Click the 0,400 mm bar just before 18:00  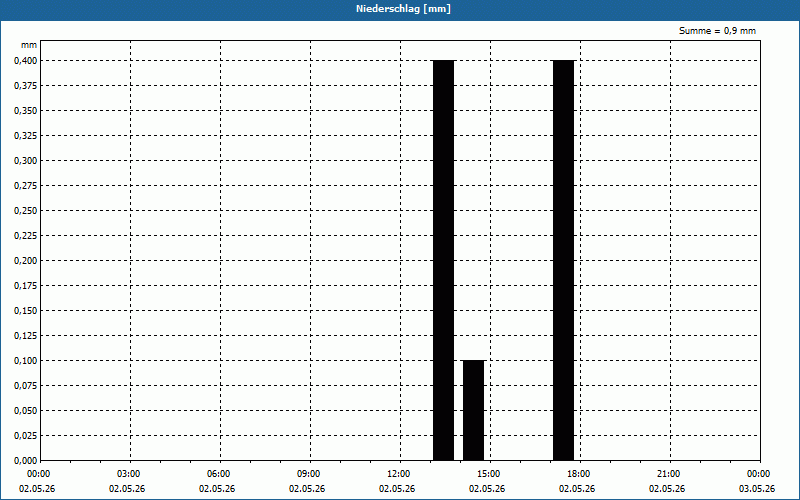564,260
